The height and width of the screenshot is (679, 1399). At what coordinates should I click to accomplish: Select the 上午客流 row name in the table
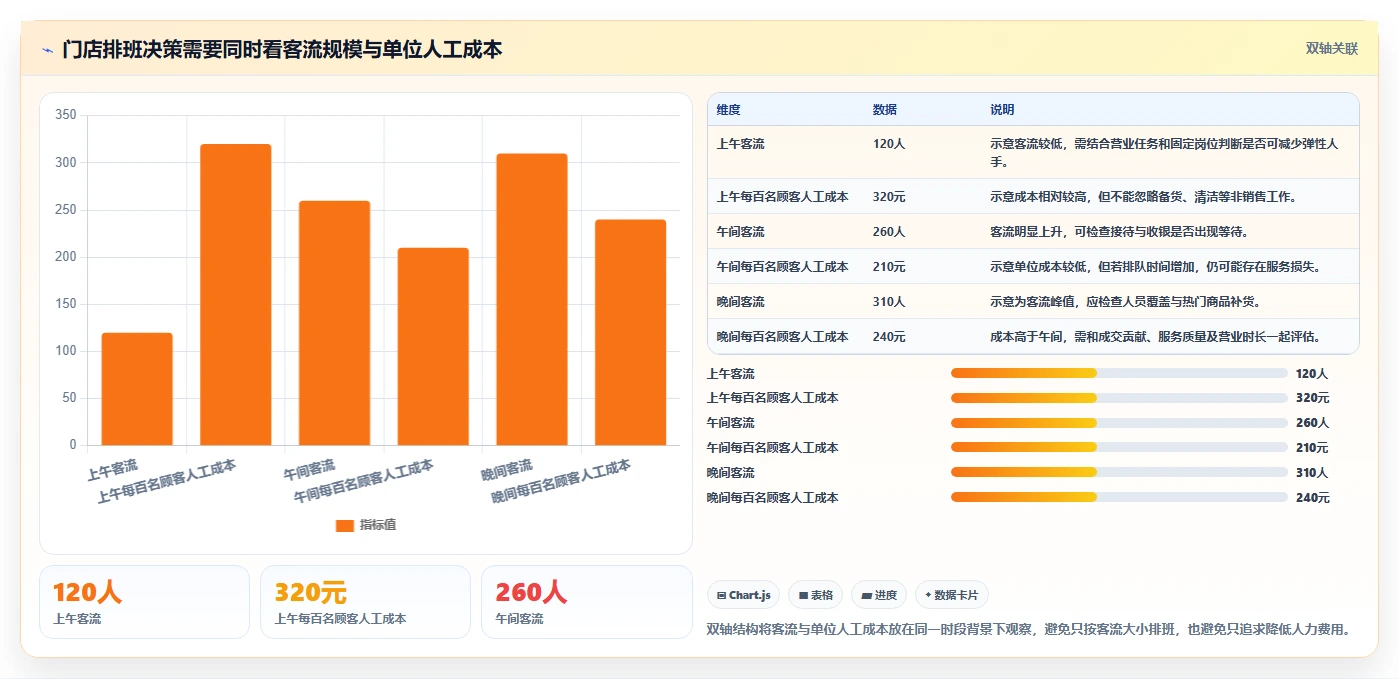pyautogui.click(x=741, y=144)
